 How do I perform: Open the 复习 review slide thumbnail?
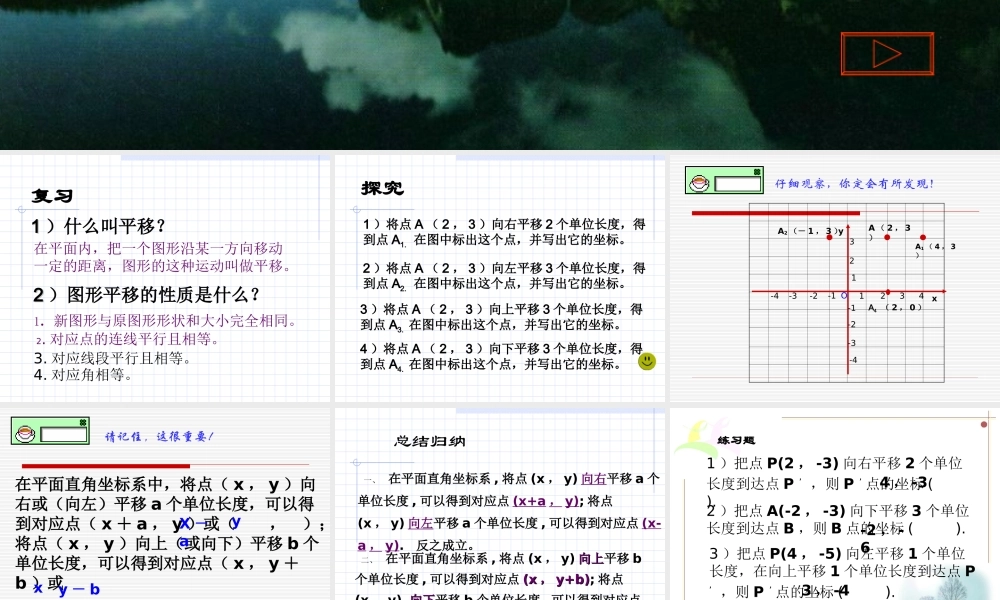[x=165, y=278]
